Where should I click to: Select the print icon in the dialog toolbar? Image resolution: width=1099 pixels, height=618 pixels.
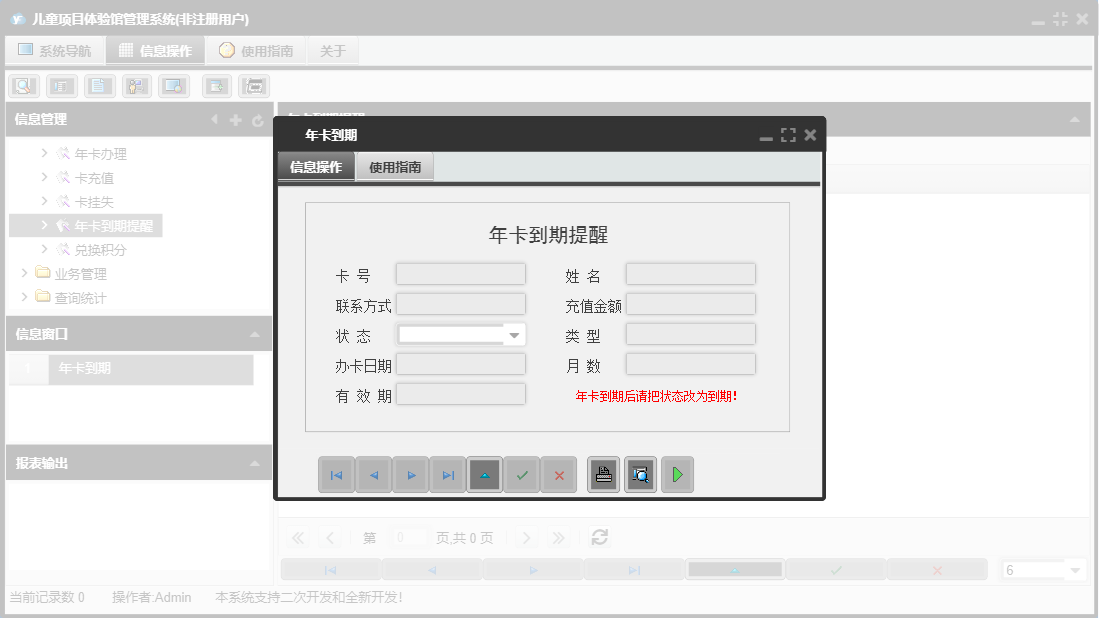(603, 474)
